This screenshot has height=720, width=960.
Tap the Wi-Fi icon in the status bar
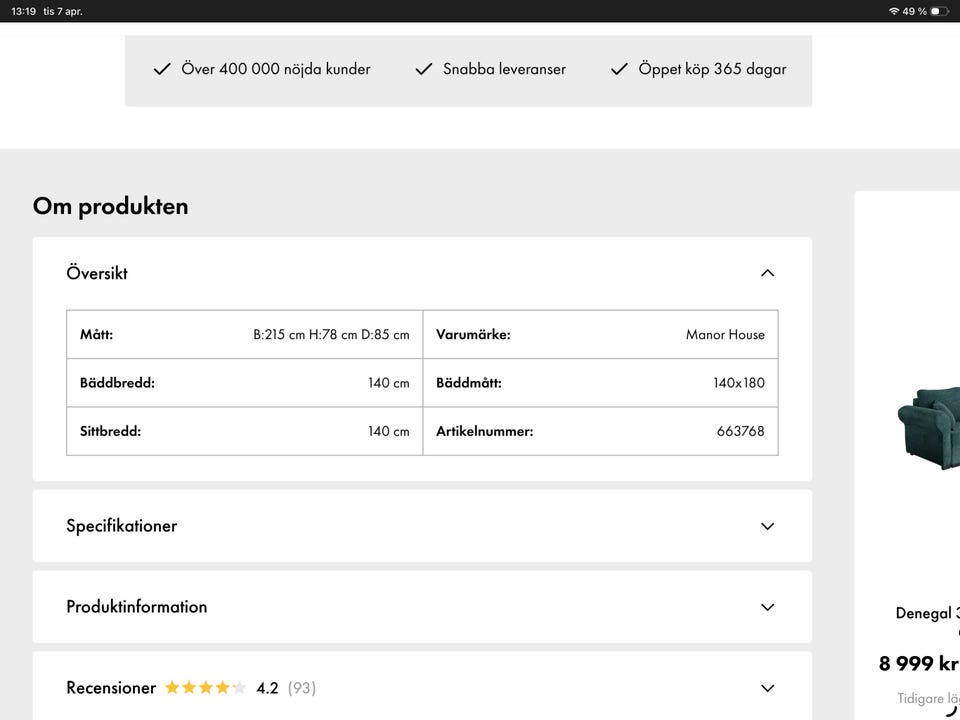pyautogui.click(x=893, y=11)
